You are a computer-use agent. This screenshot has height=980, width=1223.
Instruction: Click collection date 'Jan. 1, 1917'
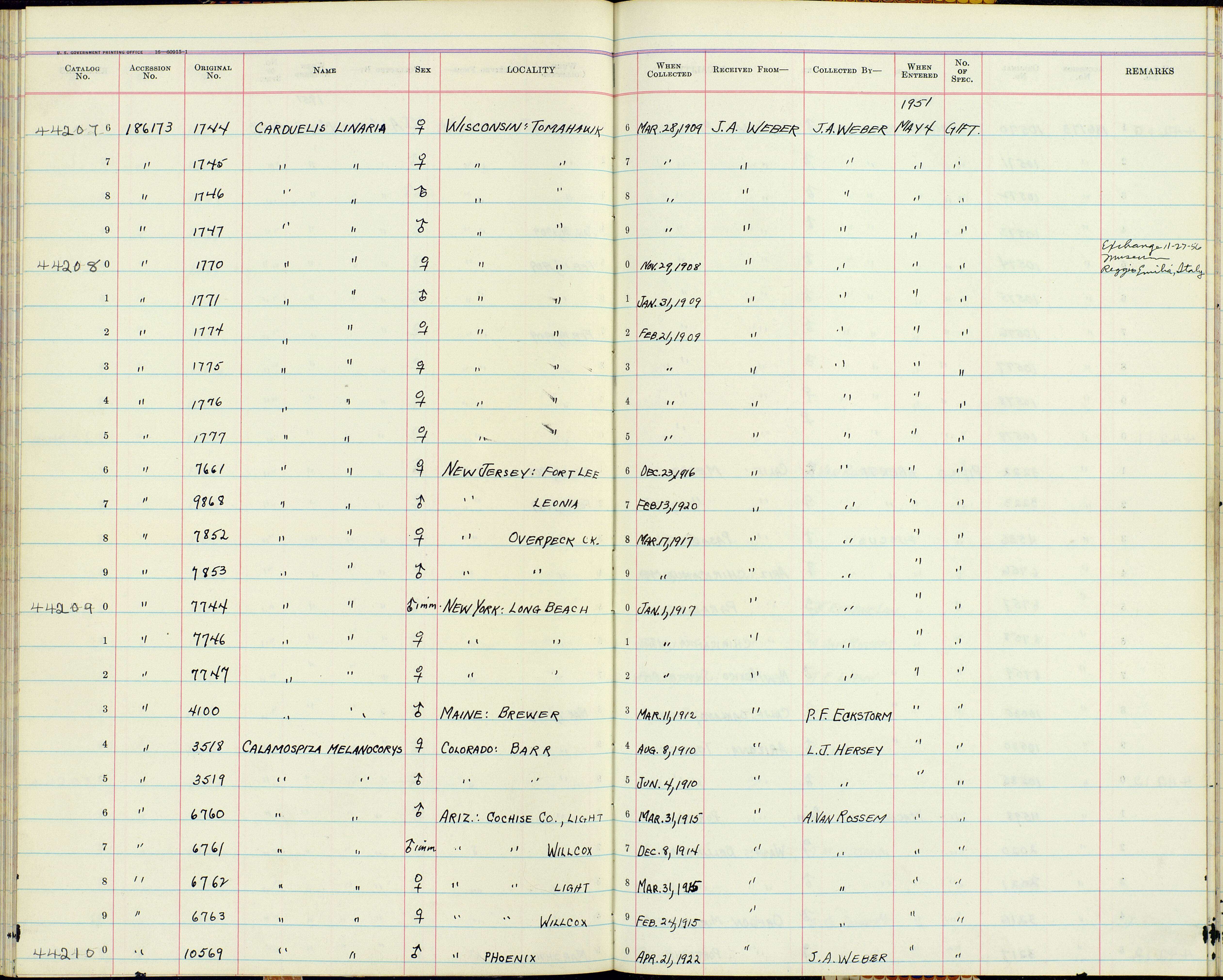pos(665,610)
